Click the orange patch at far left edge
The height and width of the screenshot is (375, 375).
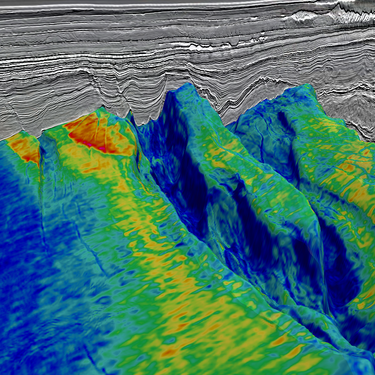[x=23, y=148]
